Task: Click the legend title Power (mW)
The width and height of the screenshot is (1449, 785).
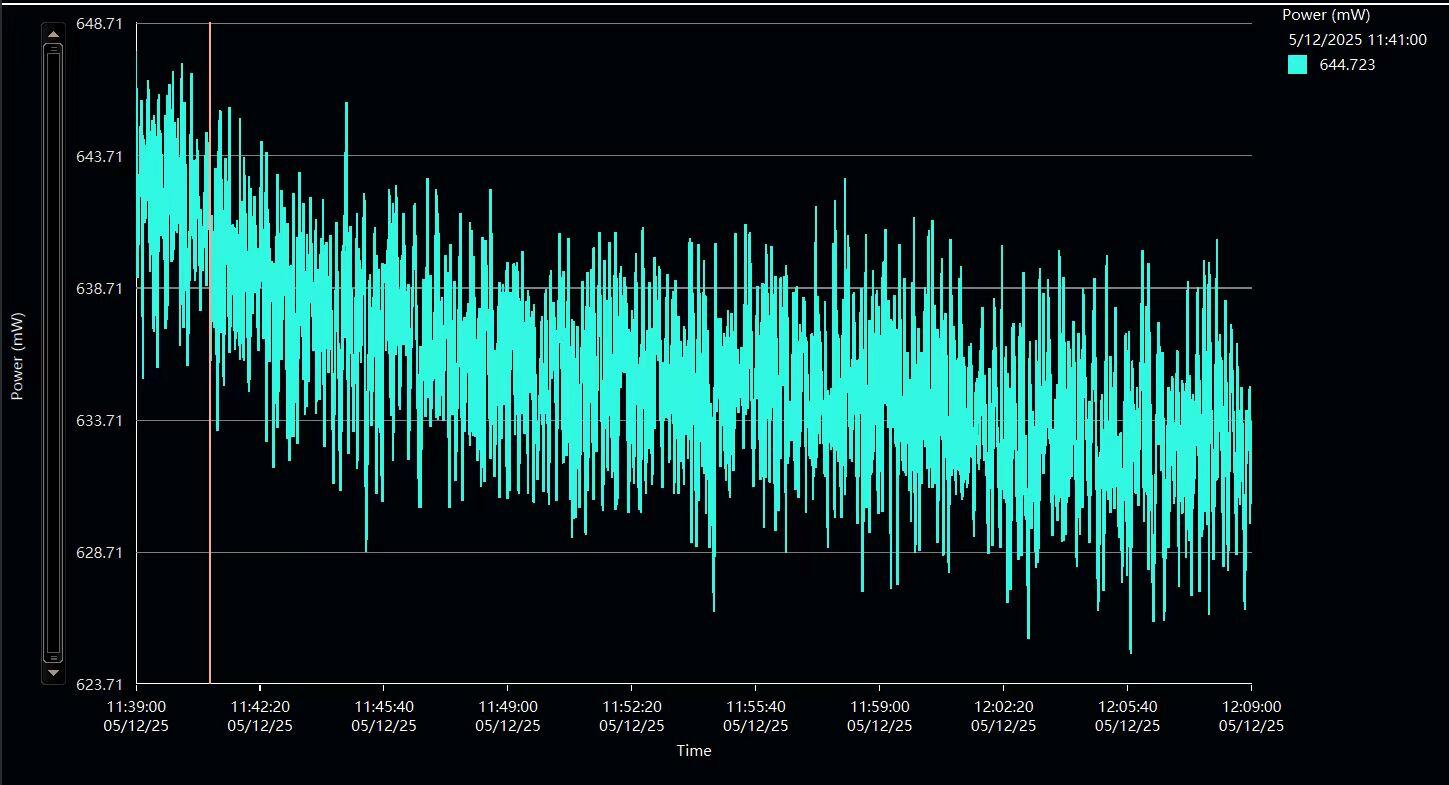Action: pyautogui.click(x=1325, y=15)
